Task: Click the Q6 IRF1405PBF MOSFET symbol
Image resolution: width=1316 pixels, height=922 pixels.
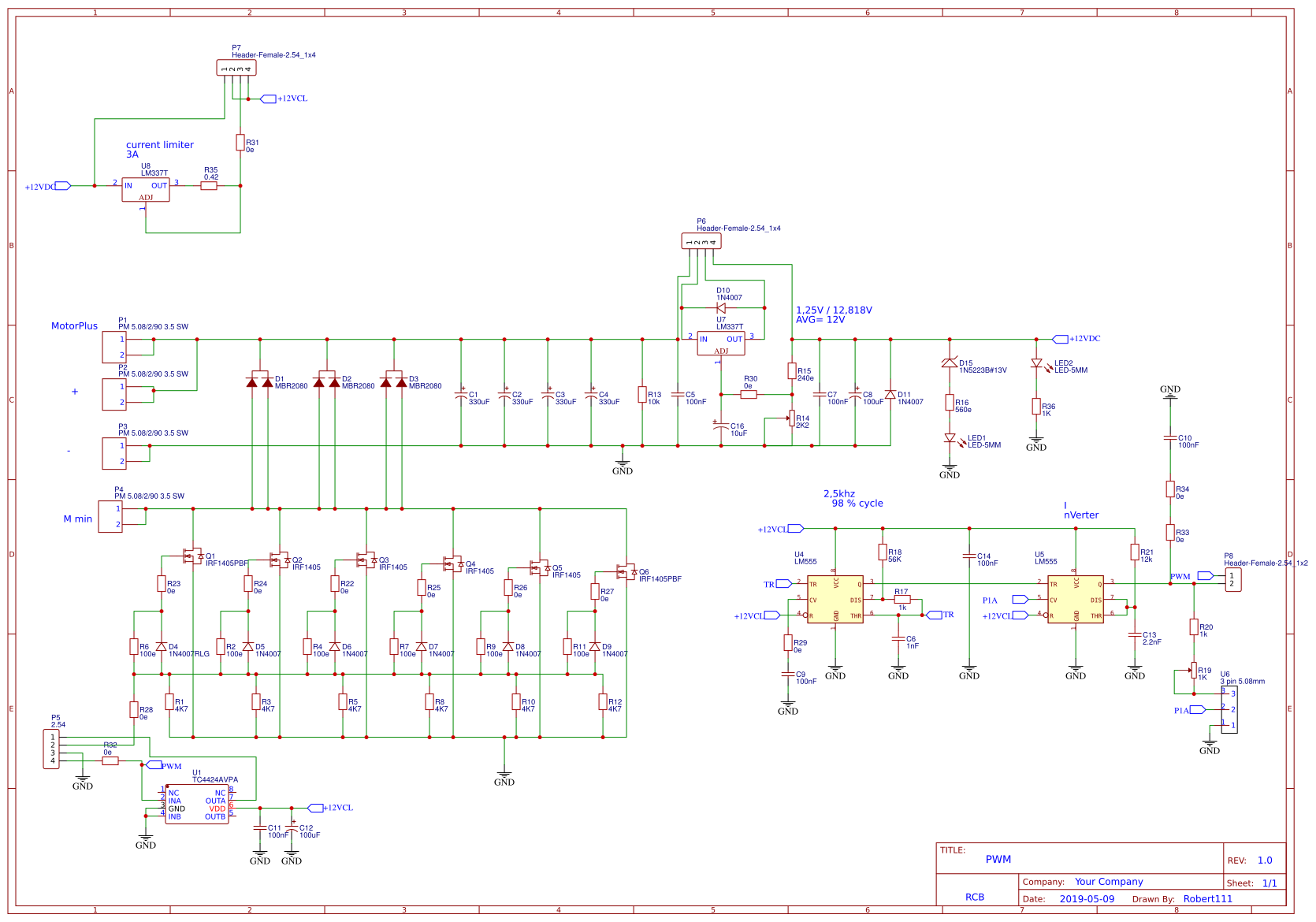Action: coord(626,572)
